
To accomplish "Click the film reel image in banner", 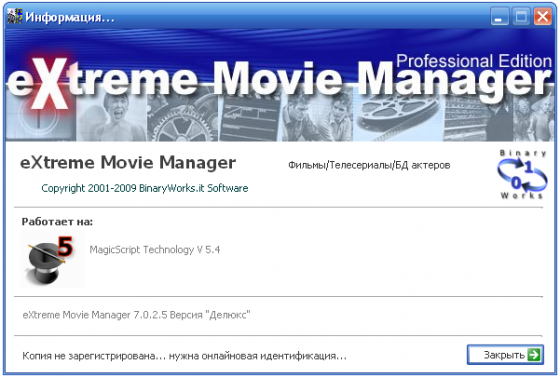I will 398,116.
